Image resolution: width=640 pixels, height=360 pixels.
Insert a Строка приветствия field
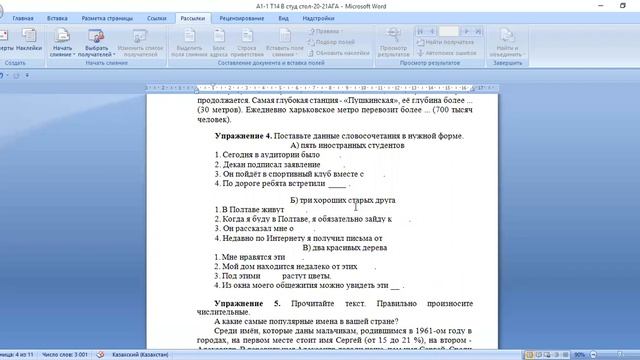point(247,42)
